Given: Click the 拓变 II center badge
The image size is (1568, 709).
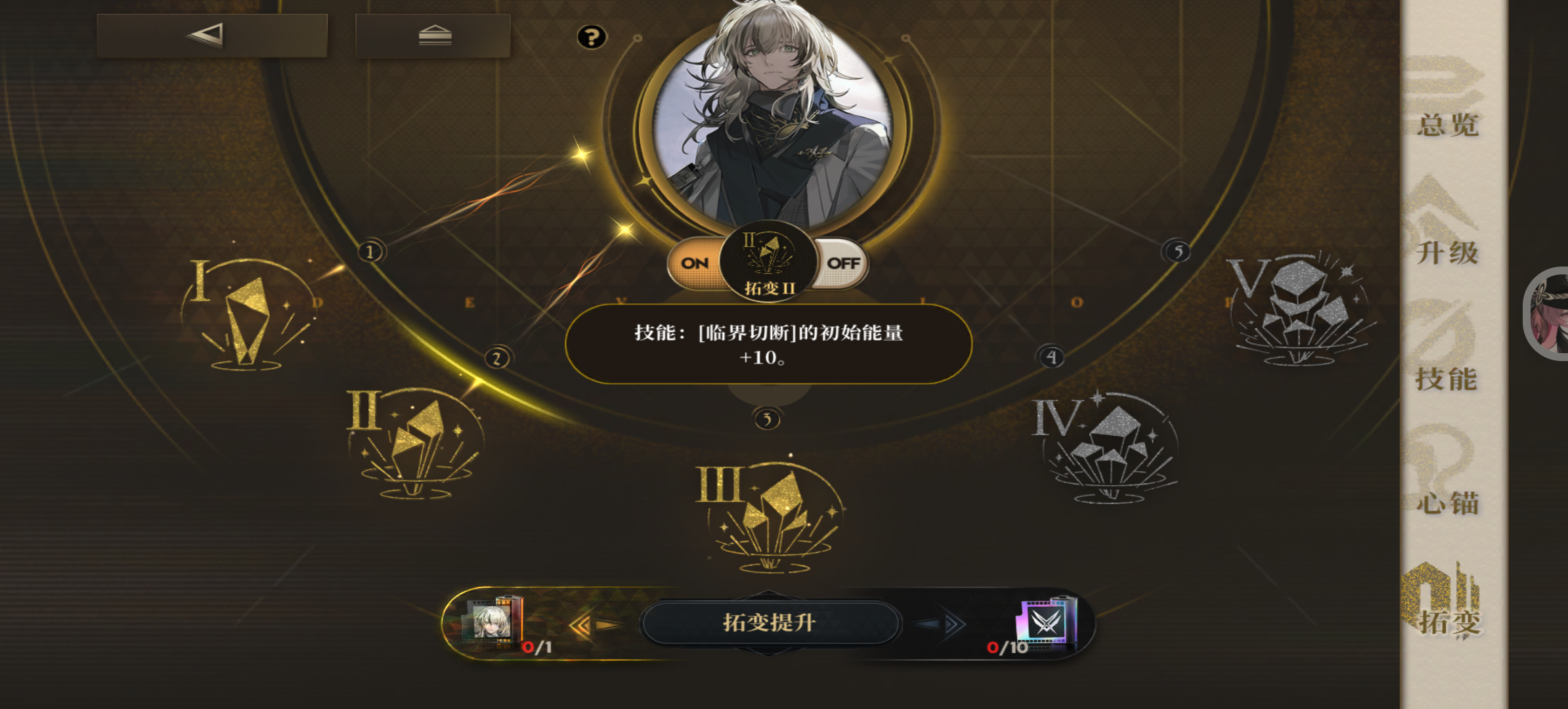Looking at the screenshot, I should pos(769,261).
